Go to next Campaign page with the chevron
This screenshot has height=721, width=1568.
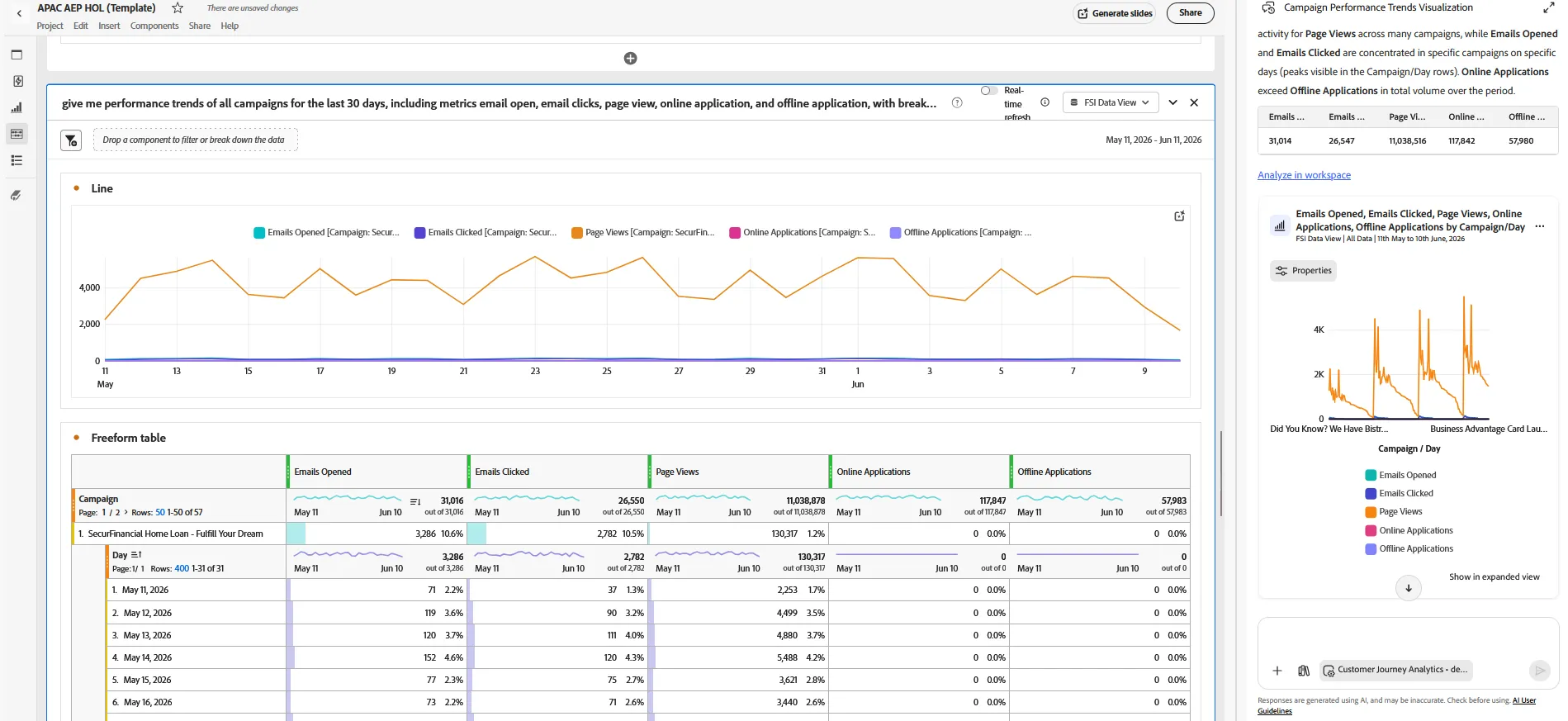point(126,513)
